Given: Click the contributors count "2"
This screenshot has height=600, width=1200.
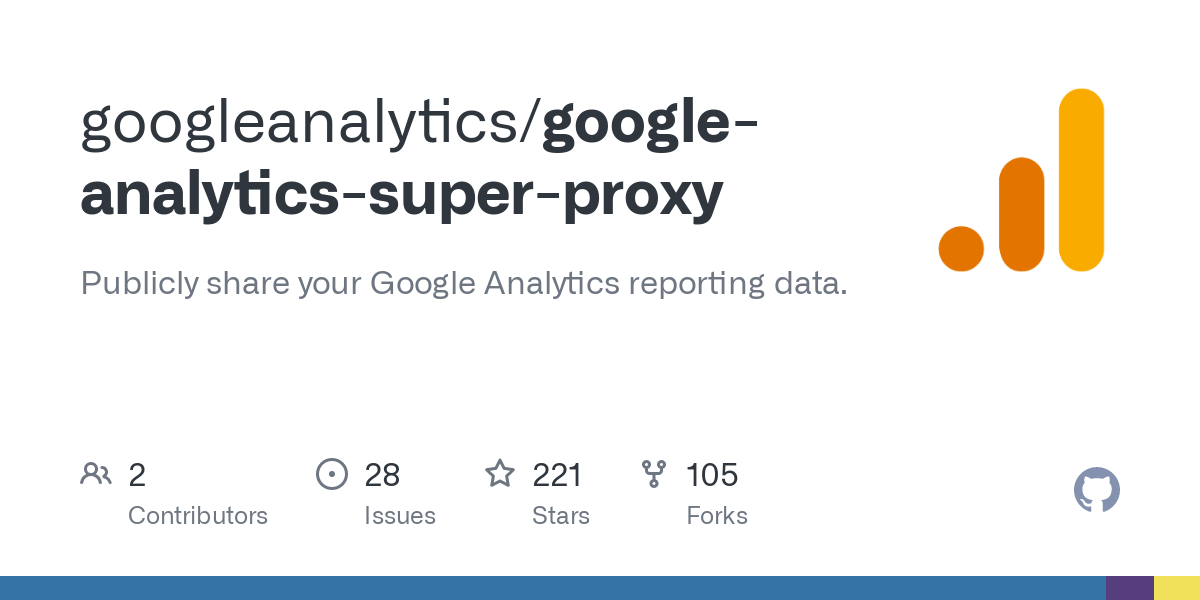Looking at the screenshot, I should [137, 475].
